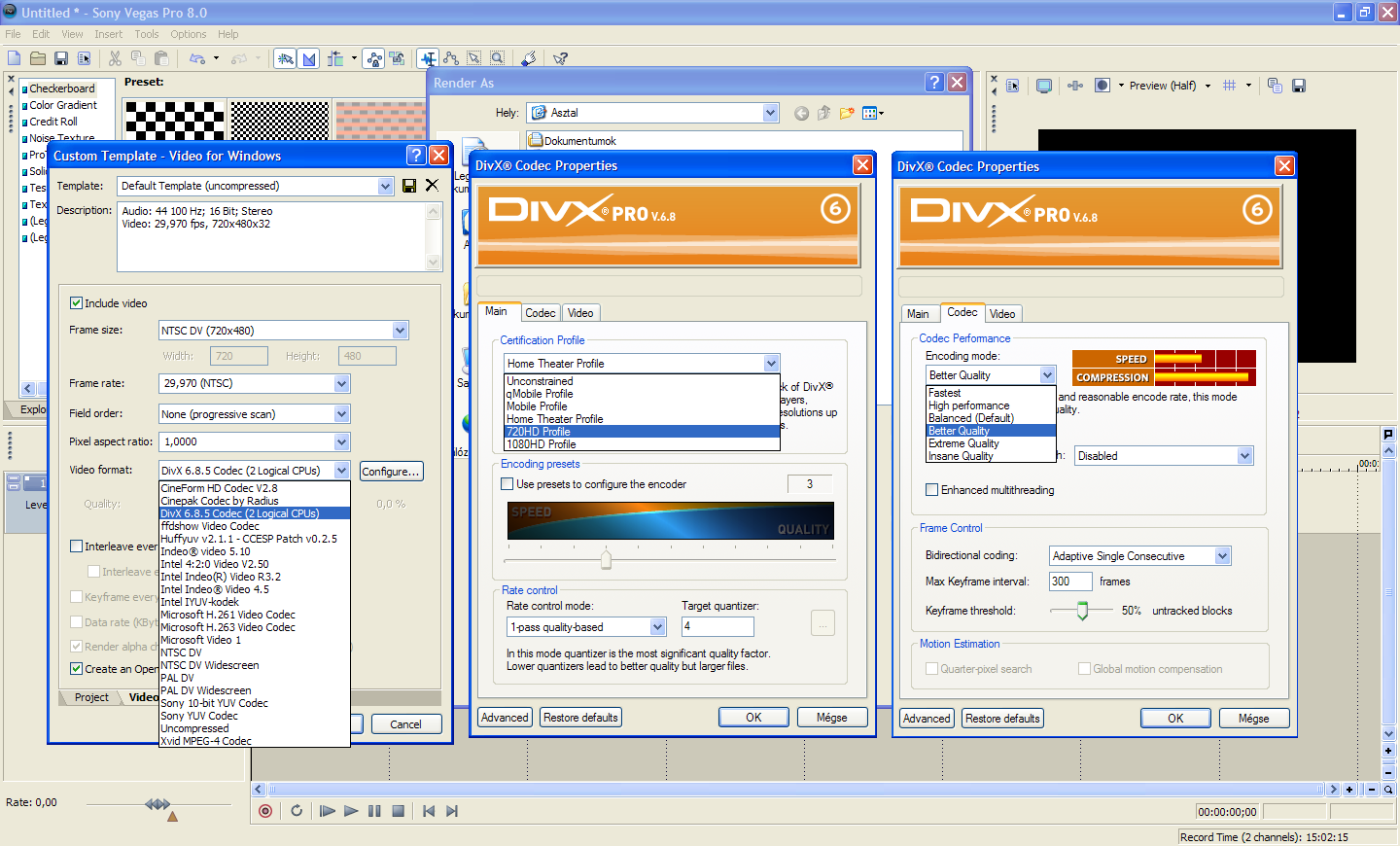This screenshot has width=1400, height=846.
Task: Toggle the Interleave every checkbox
Action: (76, 546)
